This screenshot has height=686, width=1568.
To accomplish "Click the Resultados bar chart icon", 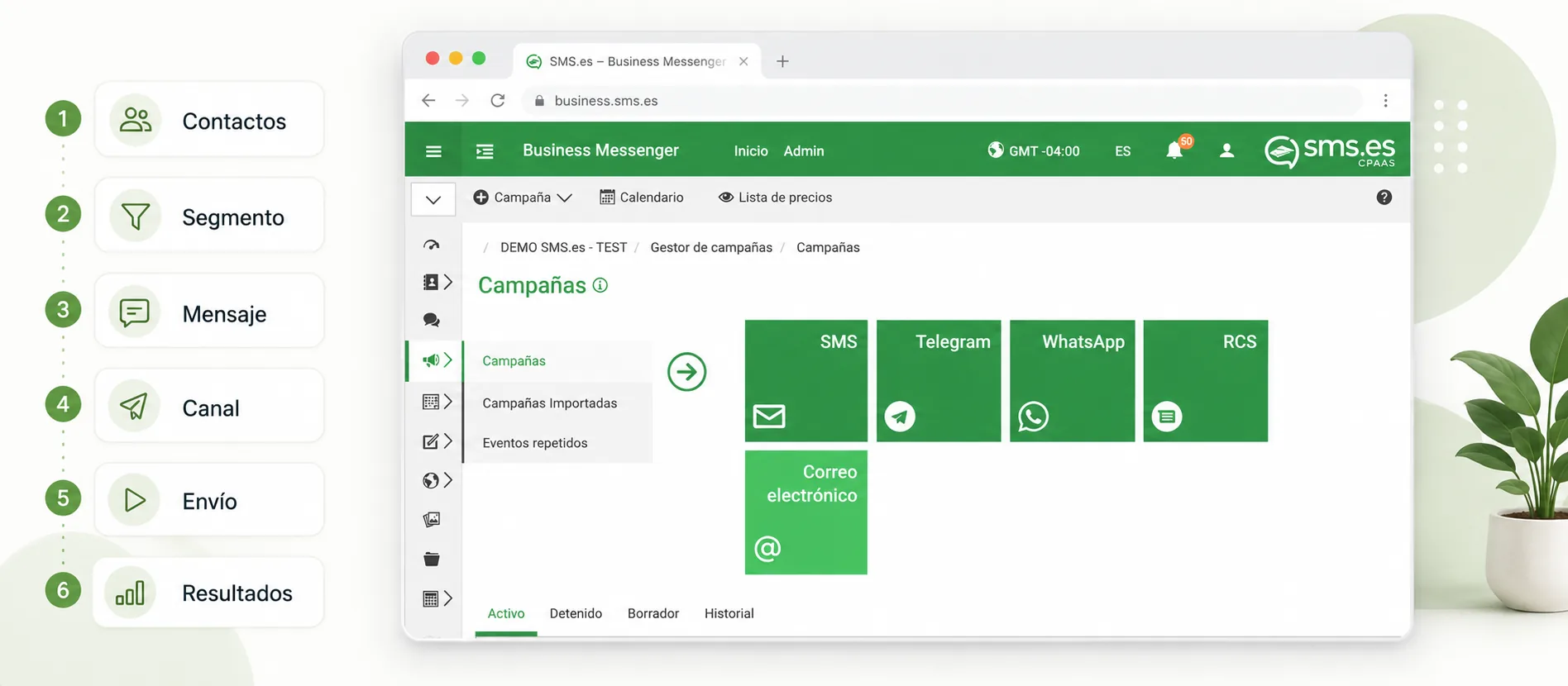I will pos(130,593).
